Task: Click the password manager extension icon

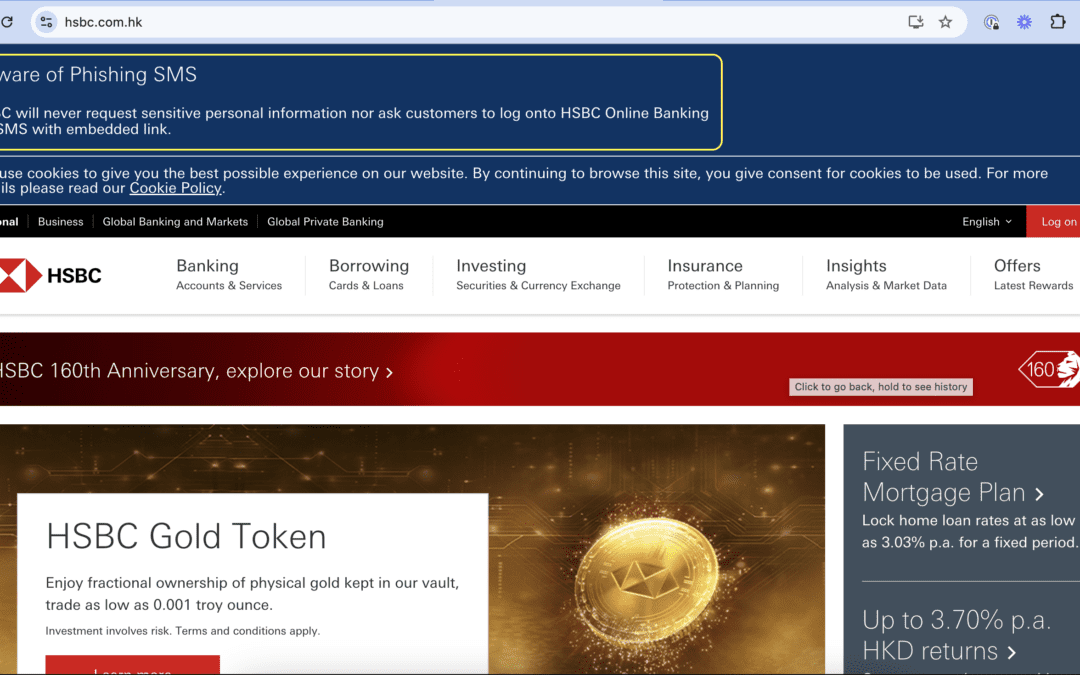Action: point(991,22)
